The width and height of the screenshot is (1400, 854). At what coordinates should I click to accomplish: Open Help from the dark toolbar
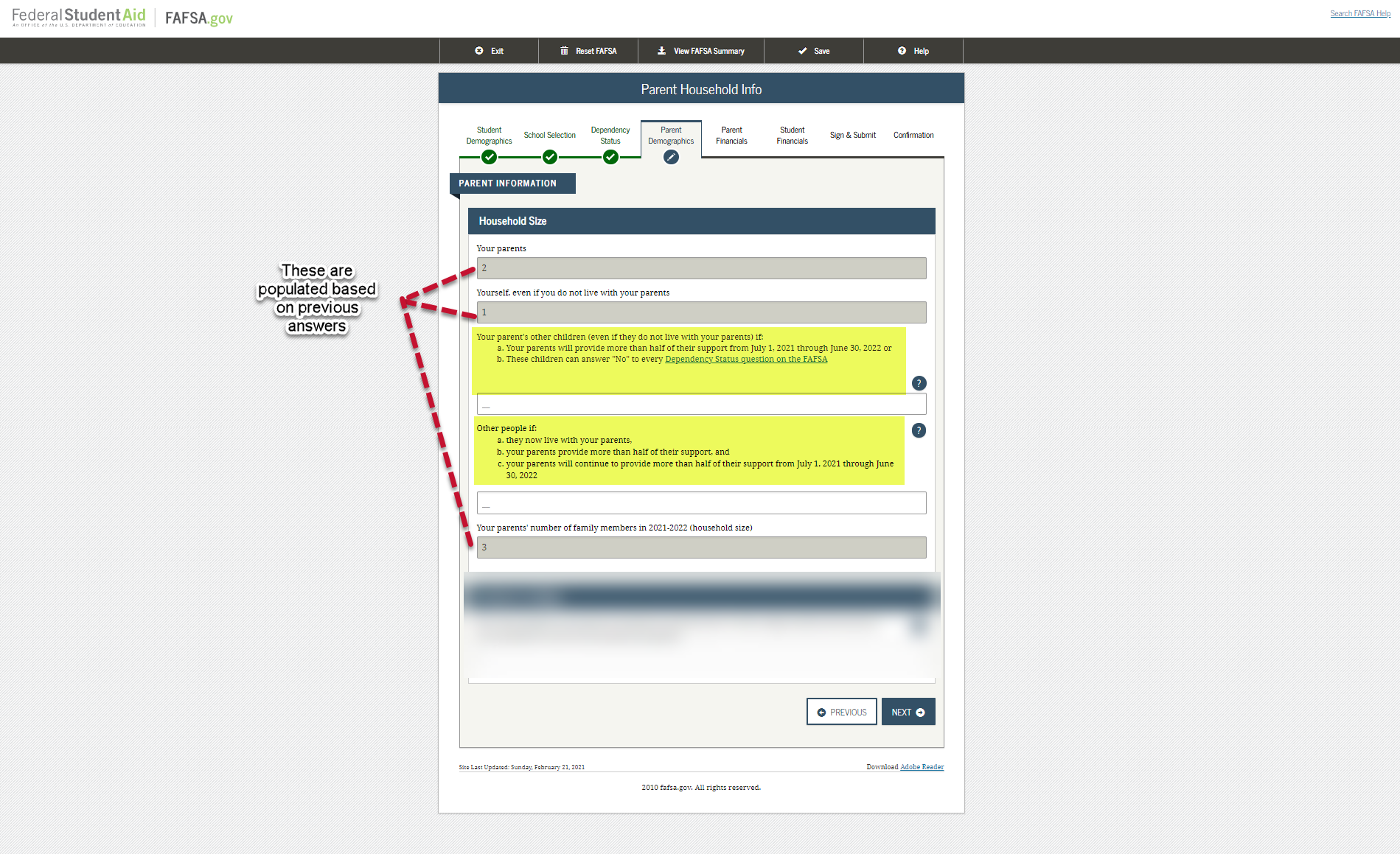coord(913,51)
